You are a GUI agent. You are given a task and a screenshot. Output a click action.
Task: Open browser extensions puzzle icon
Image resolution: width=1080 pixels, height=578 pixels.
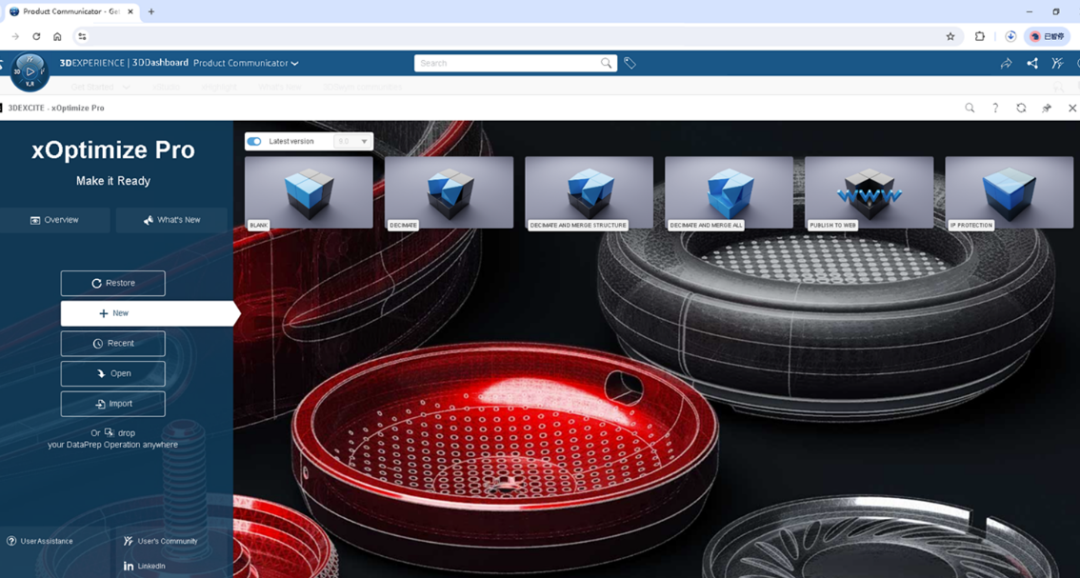pyautogui.click(x=979, y=37)
